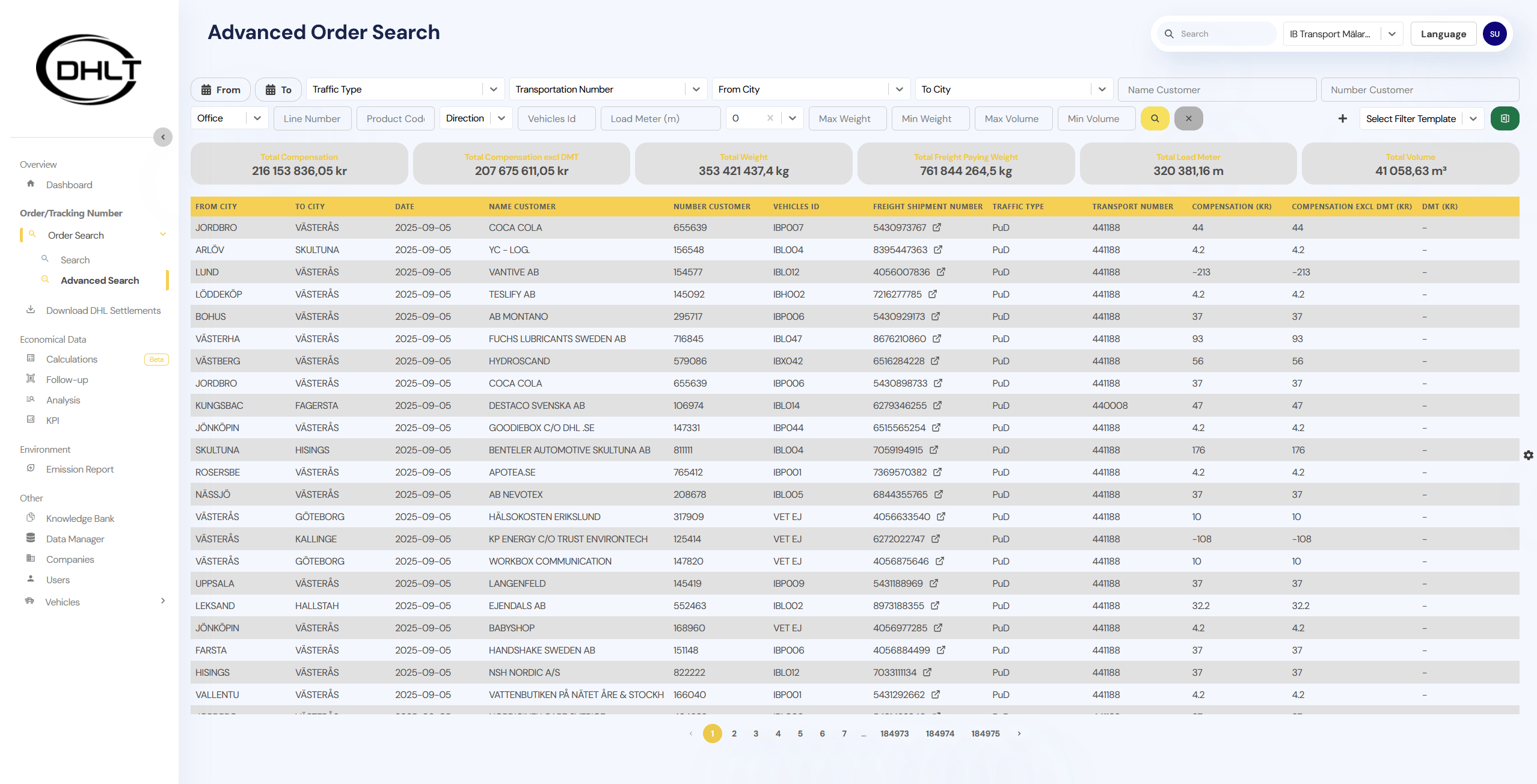Collapse the sidebar with the arrow button
This screenshot has height=784, width=1537.
coord(162,137)
